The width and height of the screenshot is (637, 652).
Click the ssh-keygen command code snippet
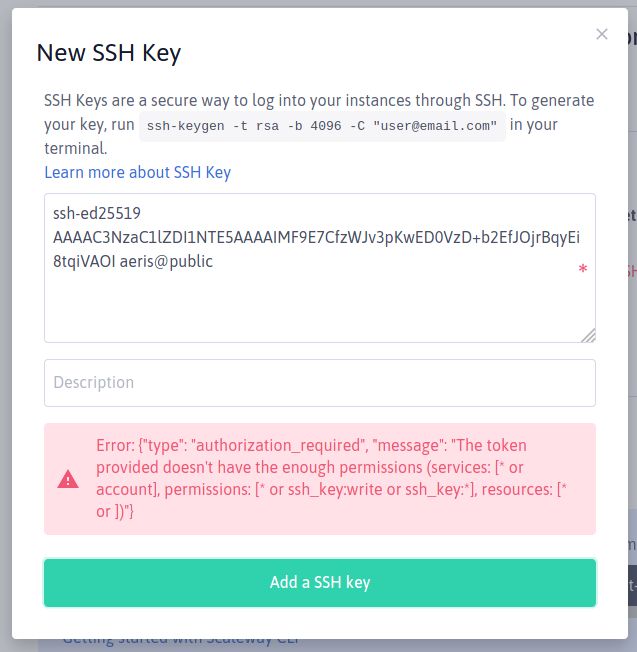pyautogui.click(x=323, y=126)
